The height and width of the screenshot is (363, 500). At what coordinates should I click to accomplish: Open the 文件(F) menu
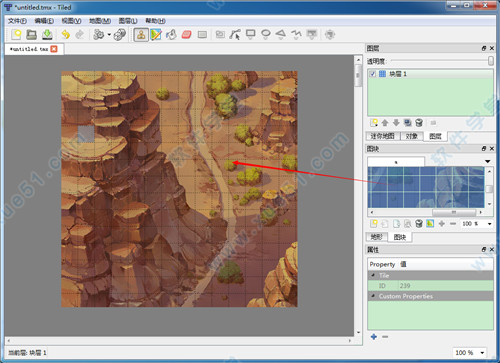(x=17, y=21)
